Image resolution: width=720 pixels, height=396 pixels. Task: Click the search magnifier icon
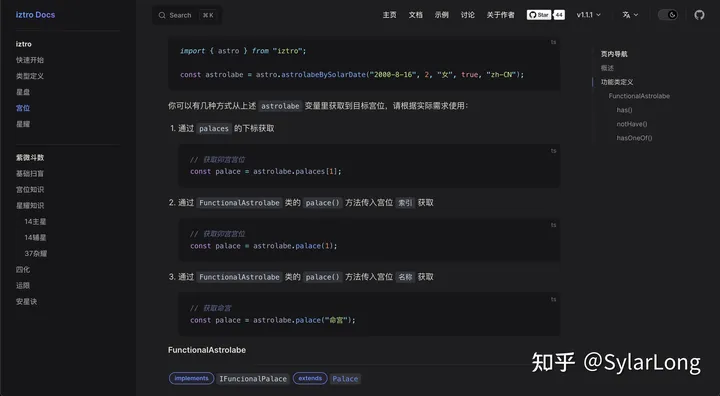pyautogui.click(x=162, y=15)
